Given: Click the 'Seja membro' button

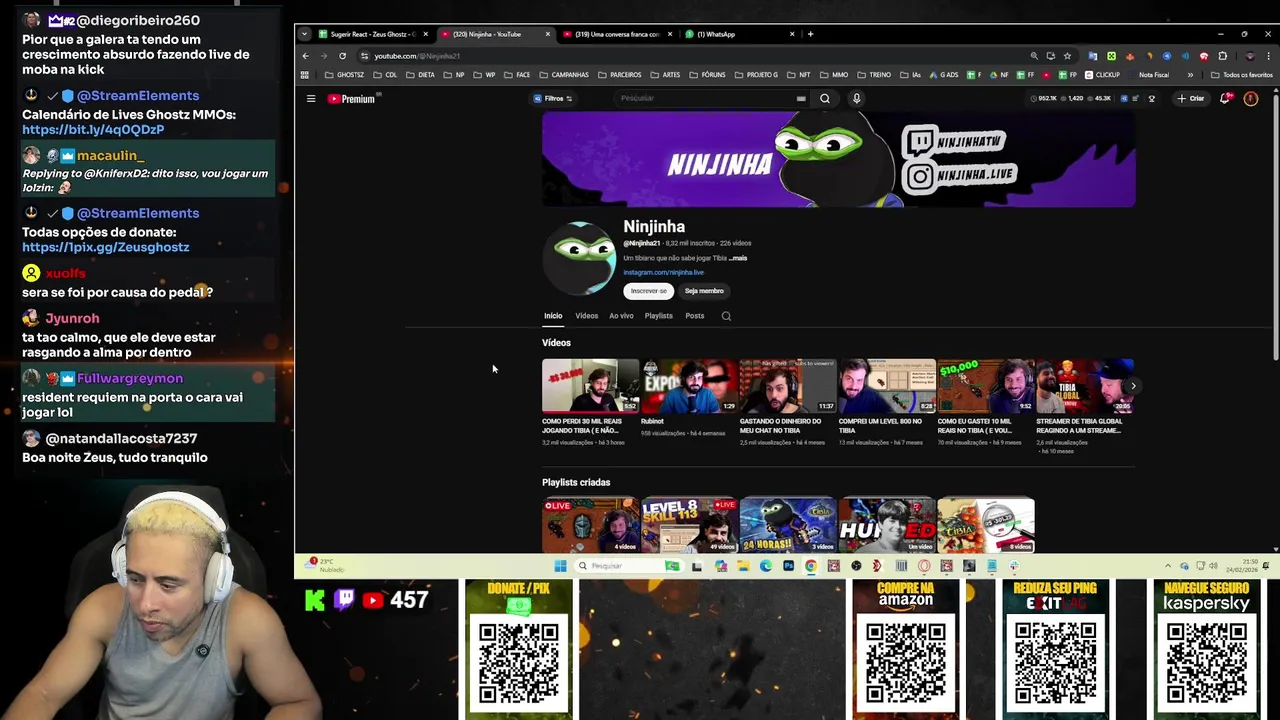Looking at the screenshot, I should coord(704,291).
